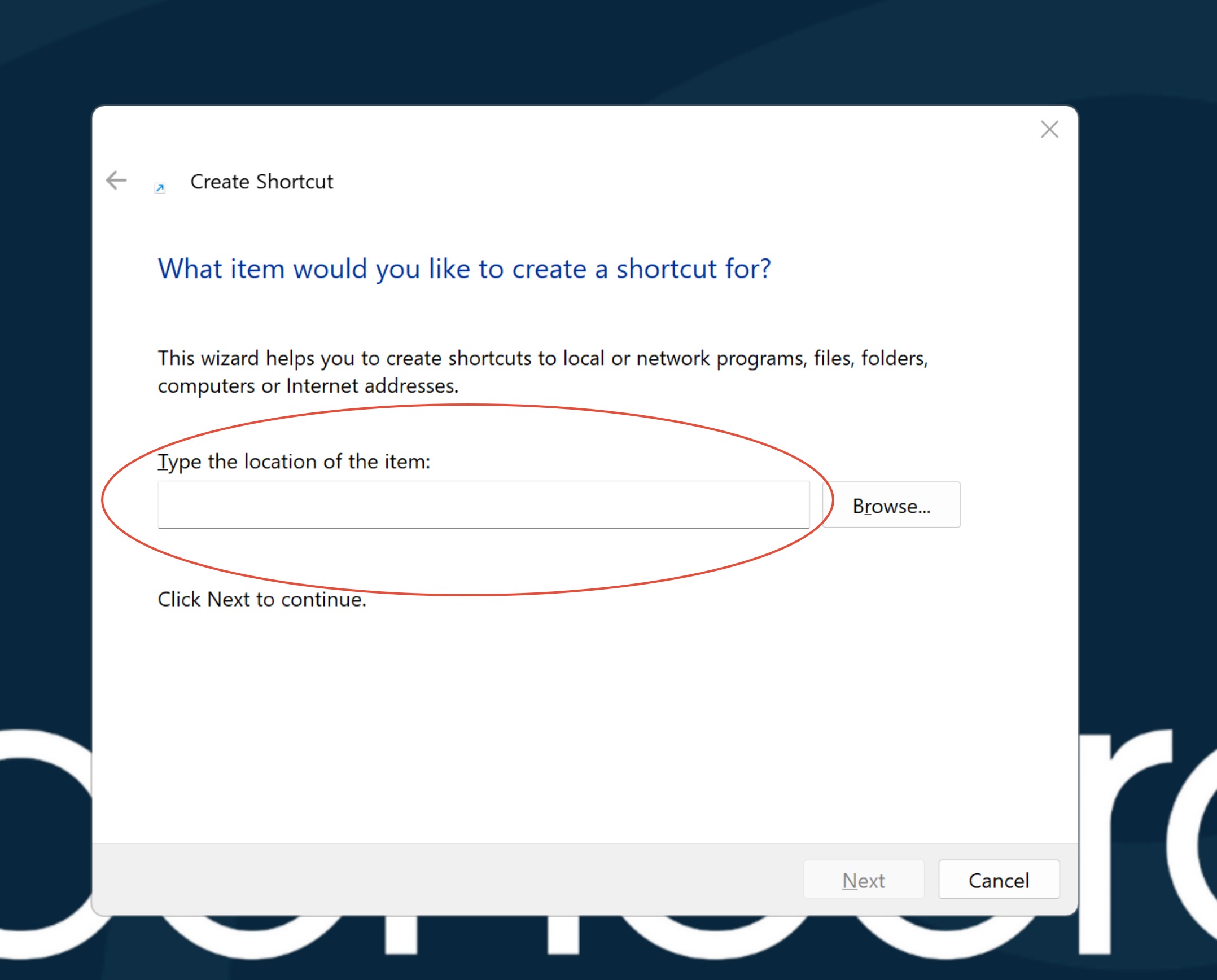The image size is (1217, 980).
Task: Click the "Click Next to continue." text
Action: pos(261,600)
